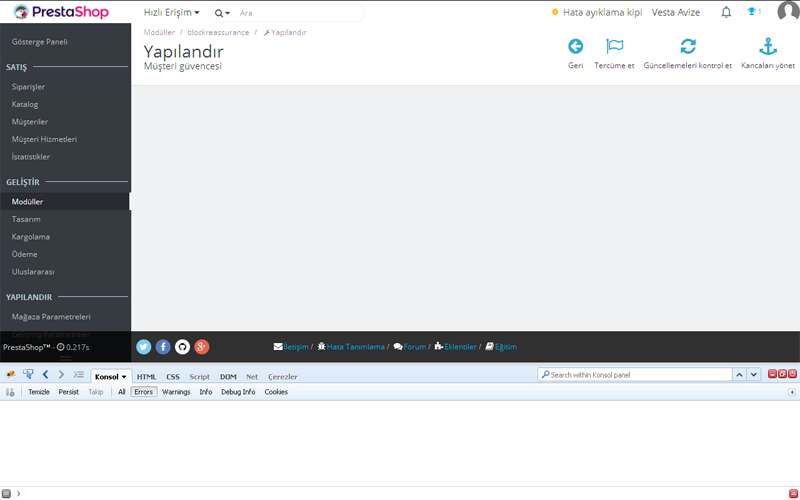
Task: Select the All console filter
Action: click(x=121, y=392)
